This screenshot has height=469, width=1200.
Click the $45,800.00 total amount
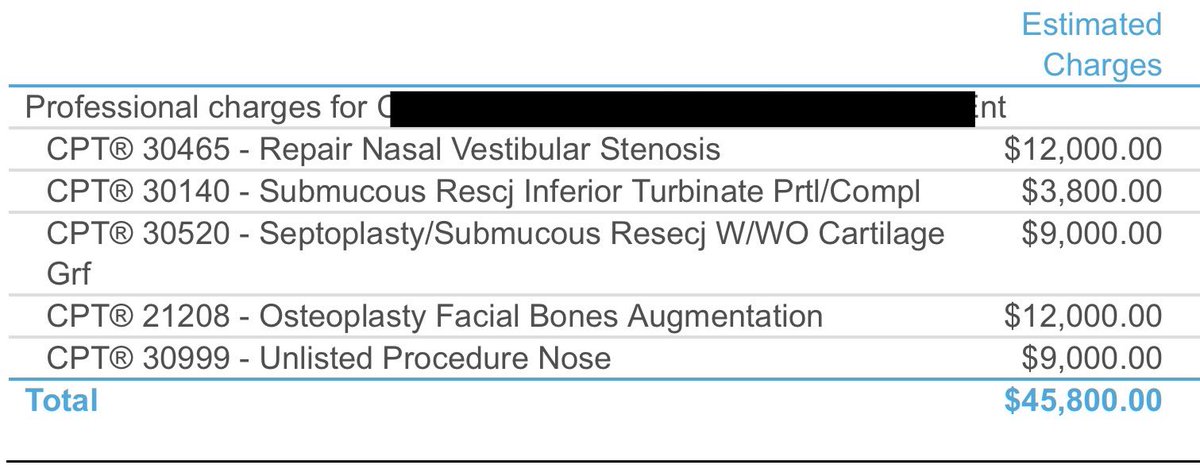tap(1083, 401)
